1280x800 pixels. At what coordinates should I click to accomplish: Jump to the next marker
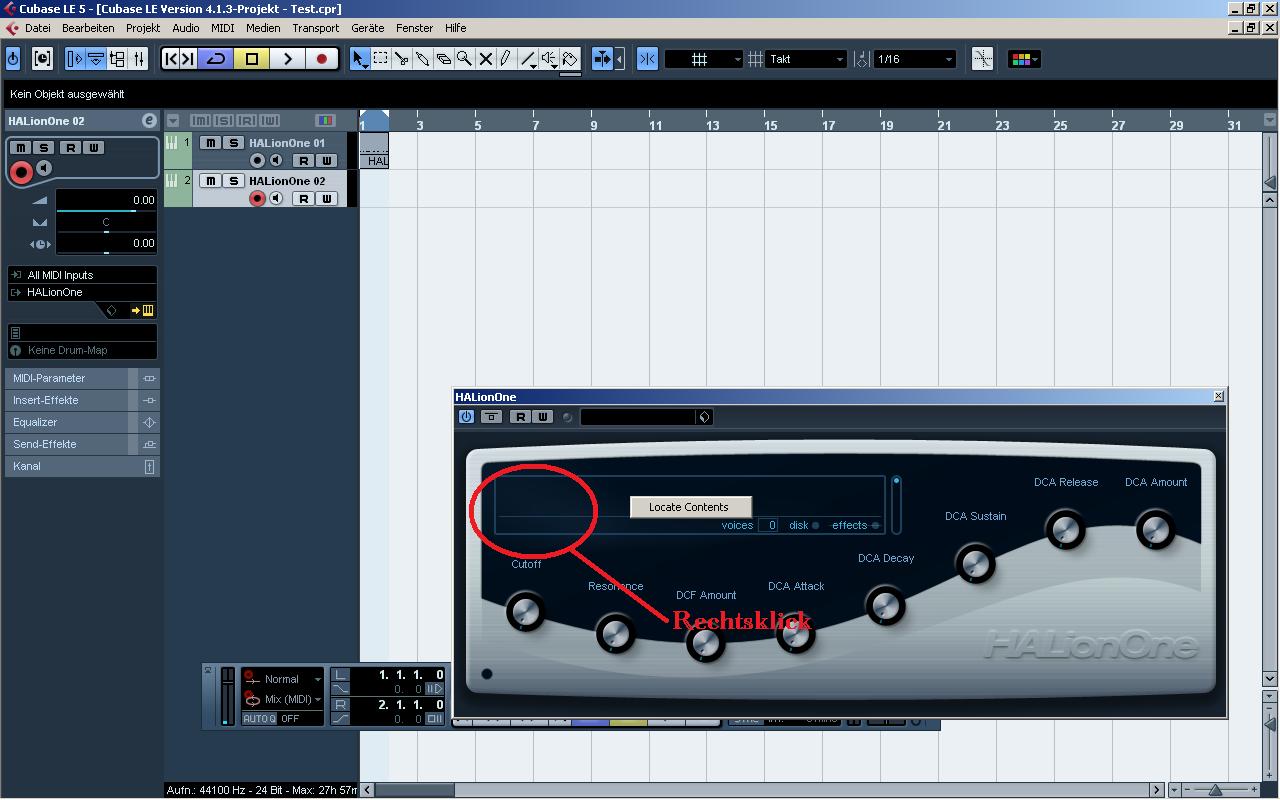(188, 59)
